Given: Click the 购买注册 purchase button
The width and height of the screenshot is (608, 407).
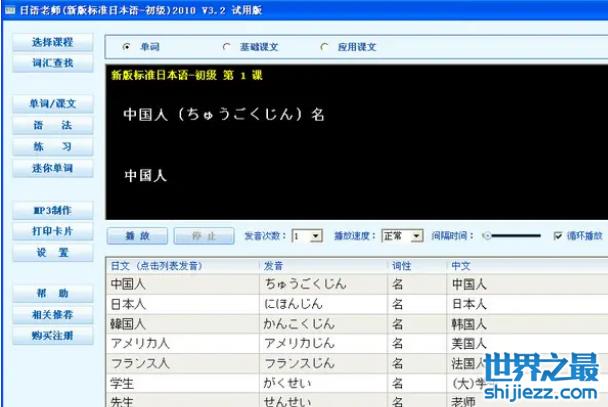Looking at the screenshot, I should point(52,336).
